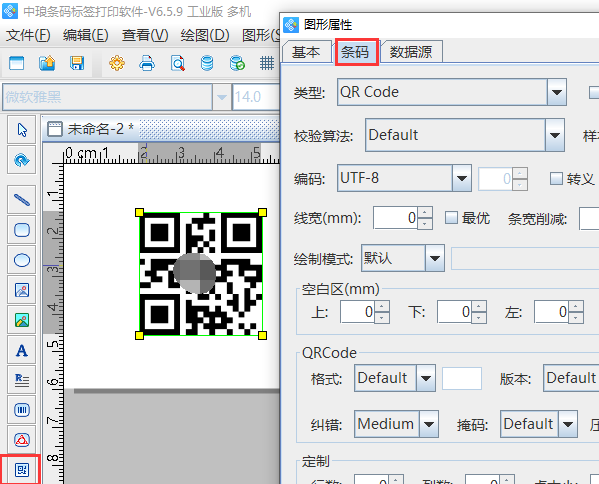Select the barcode drawing tool
The width and height of the screenshot is (599, 484).
coord(22,410)
